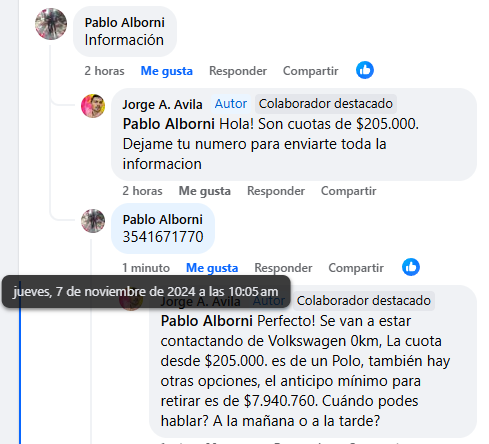Click the like reaction icon under 3541671770 comment

411,267
